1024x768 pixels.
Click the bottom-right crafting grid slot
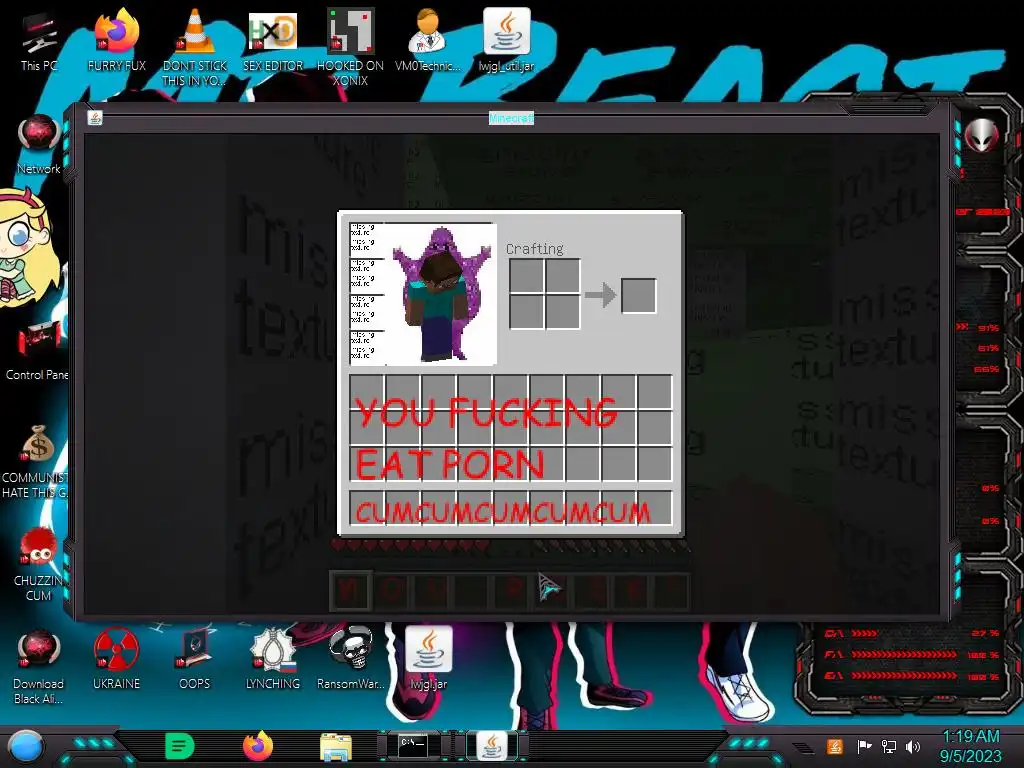(x=562, y=312)
